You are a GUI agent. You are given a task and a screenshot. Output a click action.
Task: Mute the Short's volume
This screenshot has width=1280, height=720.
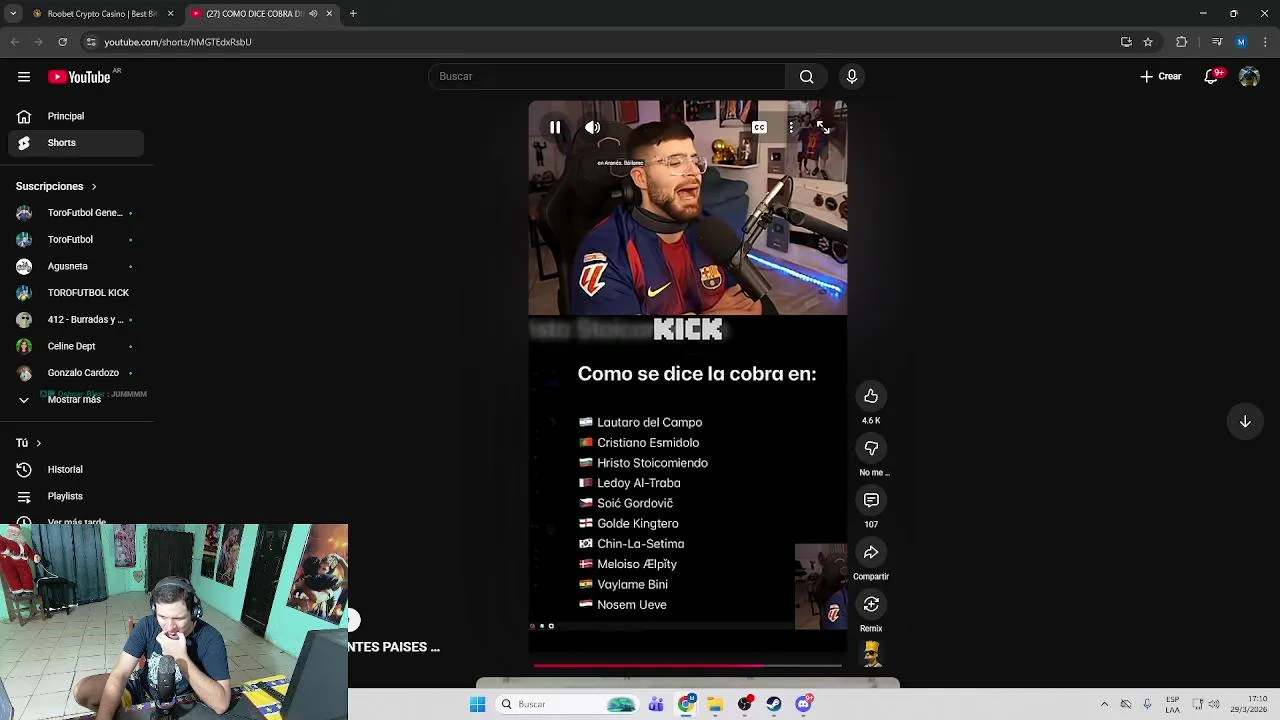click(x=593, y=127)
